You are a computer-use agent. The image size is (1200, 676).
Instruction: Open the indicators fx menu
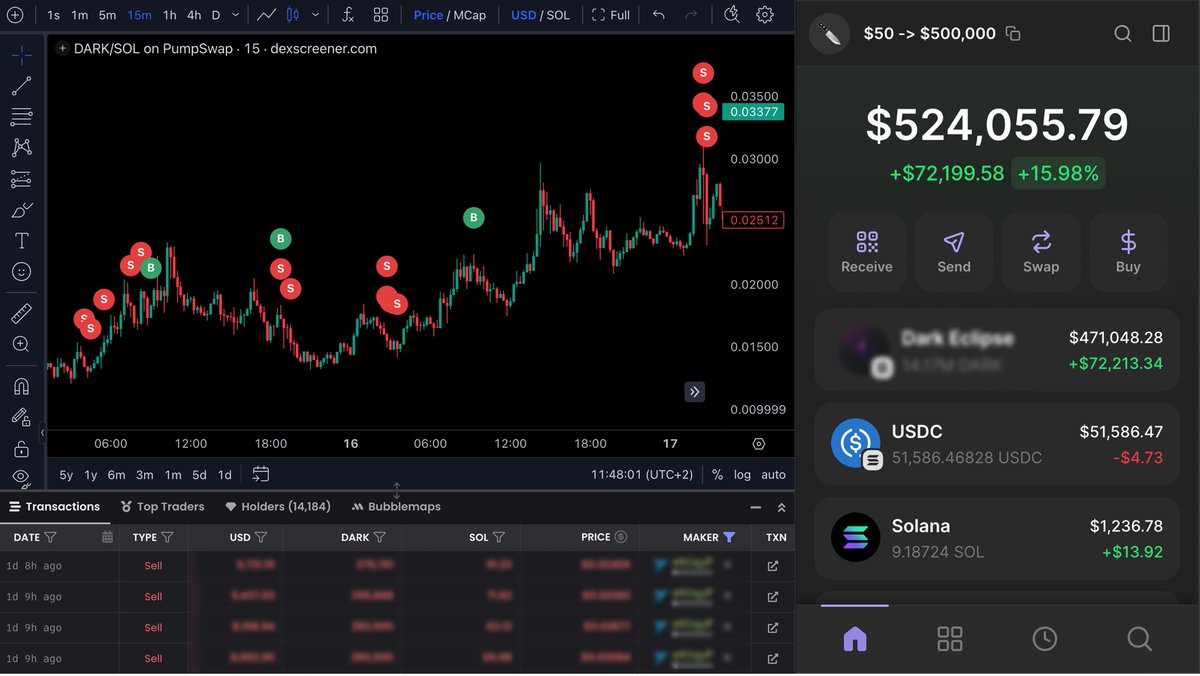click(x=348, y=15)
